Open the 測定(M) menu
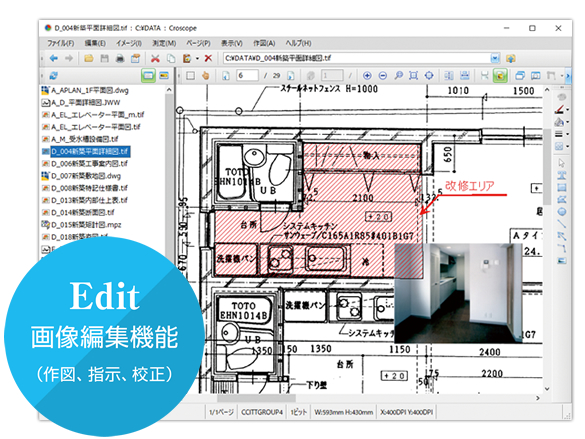The height and width of the screenshot is (439, 585). click(x=164, y=43)
